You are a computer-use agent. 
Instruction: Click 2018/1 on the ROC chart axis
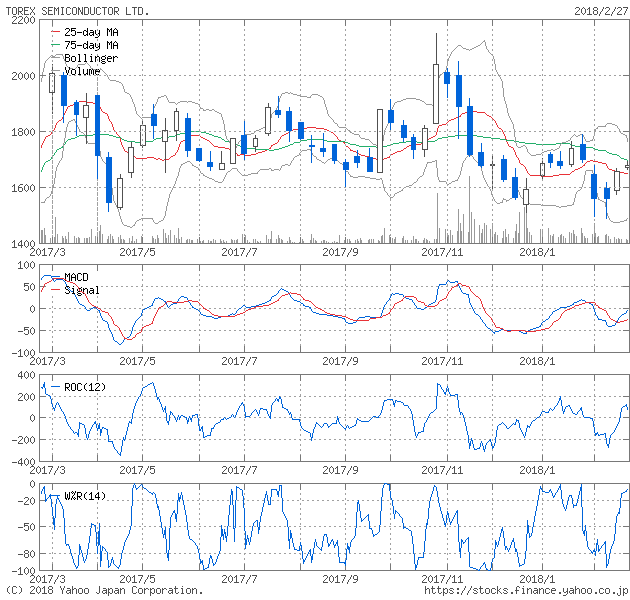point(537,469)
